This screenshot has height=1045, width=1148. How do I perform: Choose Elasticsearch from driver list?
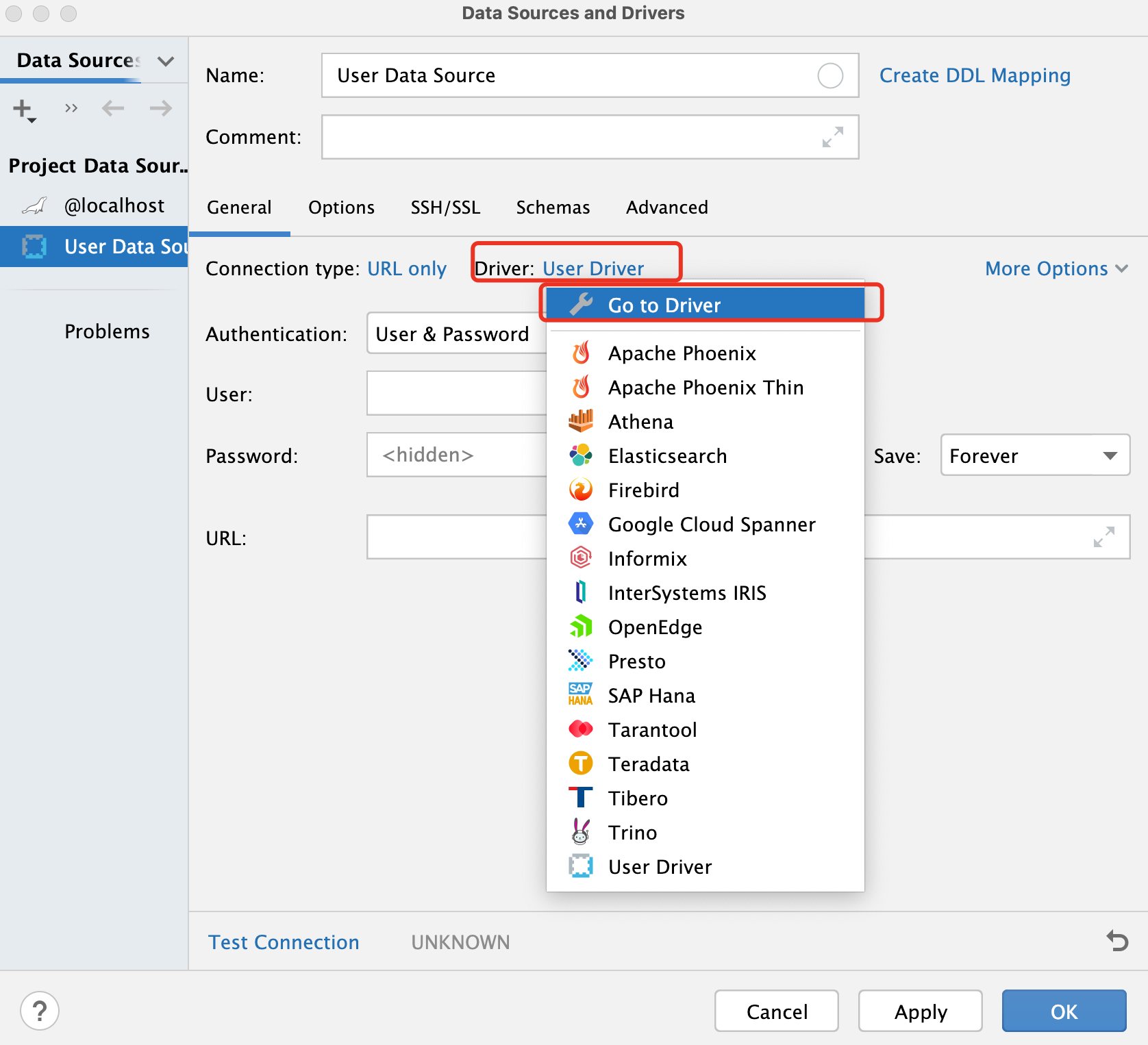(705, 455)
